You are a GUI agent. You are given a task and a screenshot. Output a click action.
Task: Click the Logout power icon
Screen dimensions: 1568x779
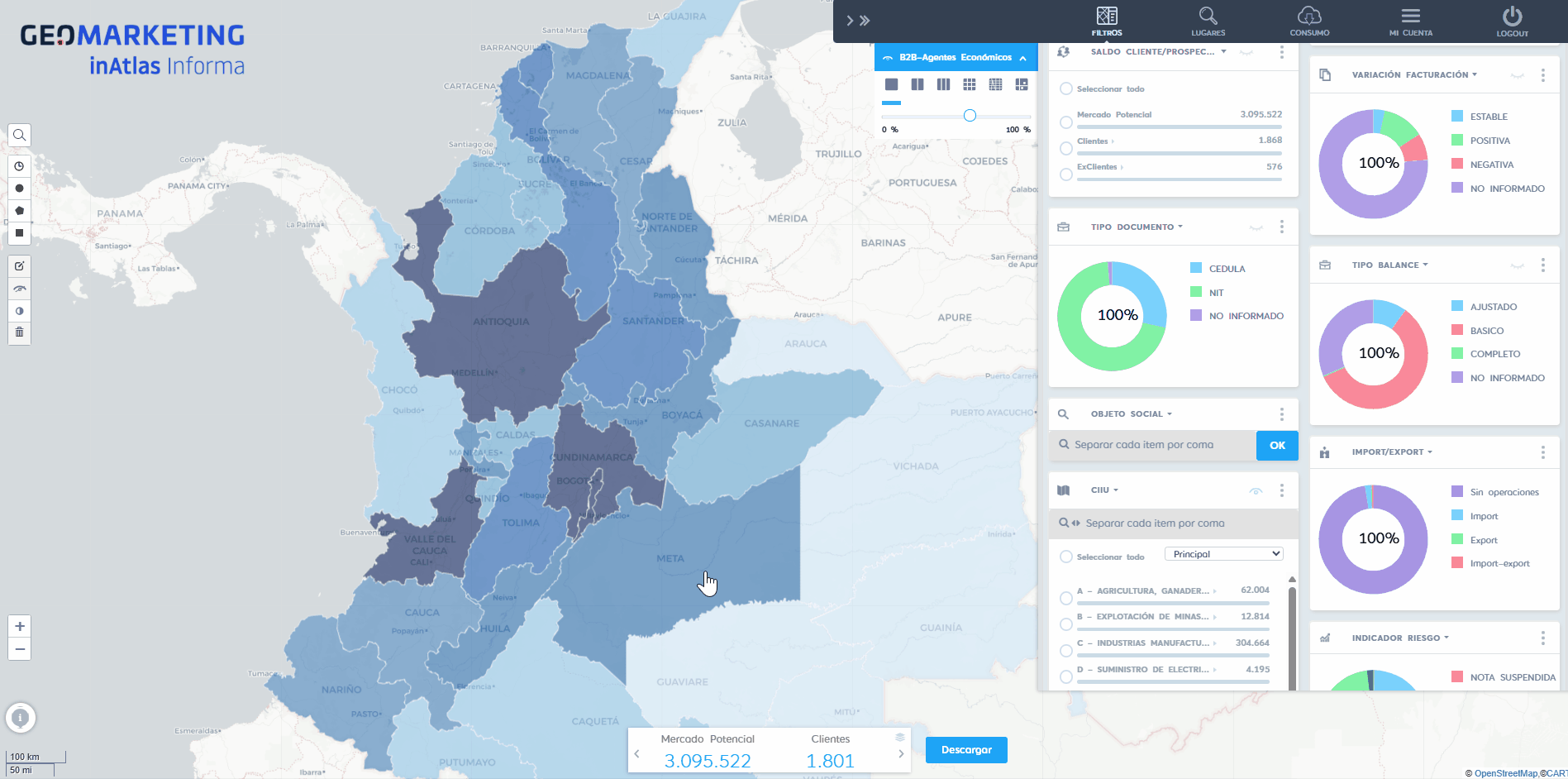click(x=1512, y=21)
